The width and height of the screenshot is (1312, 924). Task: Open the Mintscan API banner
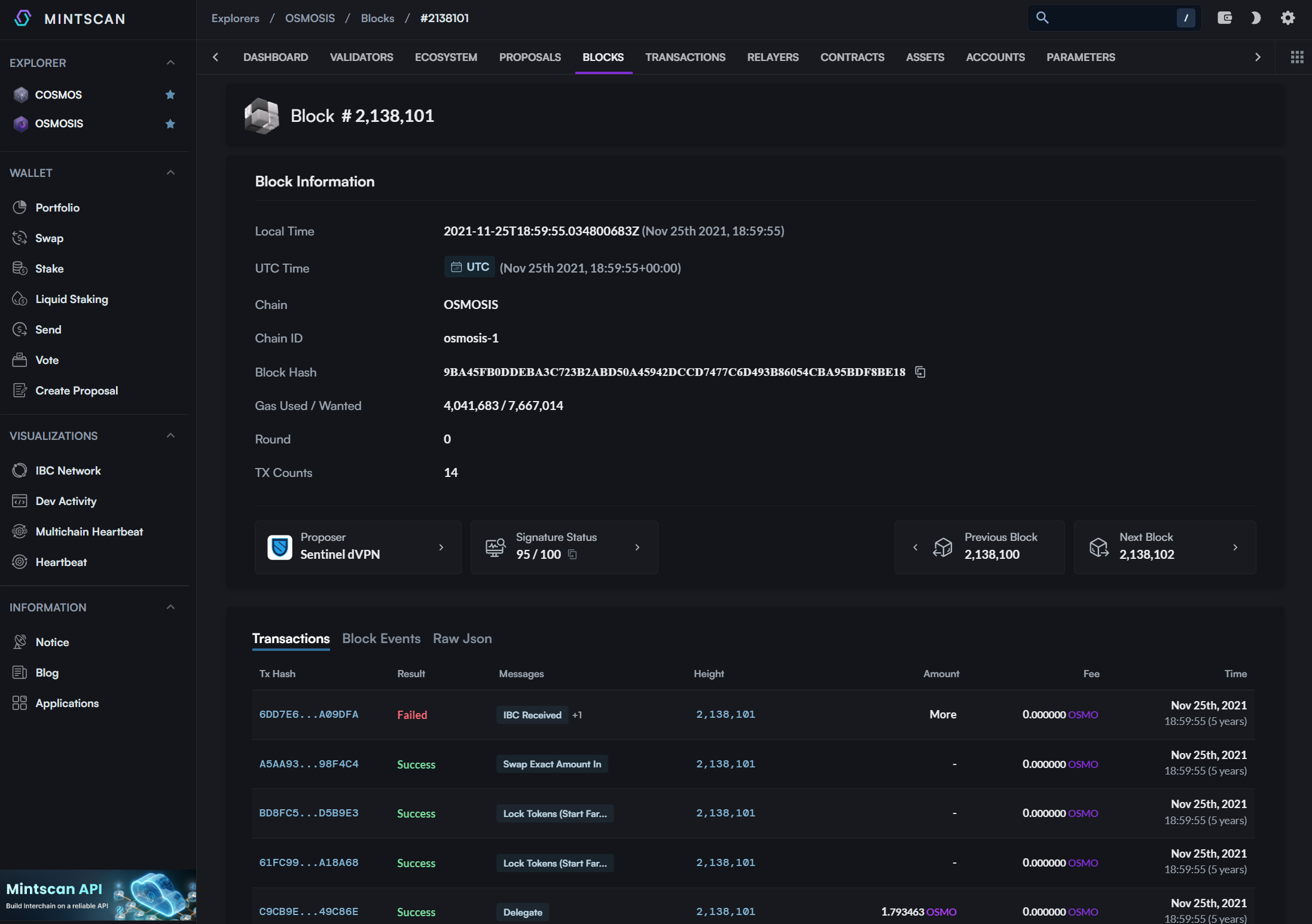98,895
